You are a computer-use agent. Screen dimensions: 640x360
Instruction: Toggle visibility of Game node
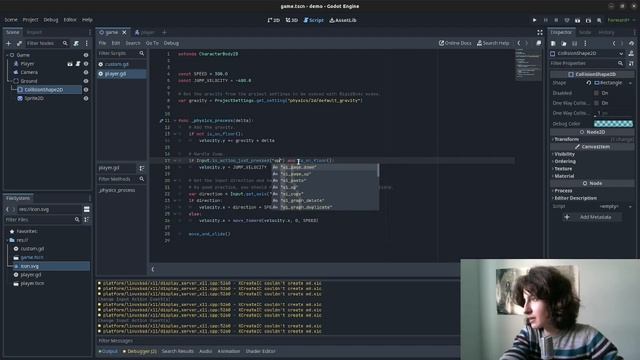tap(86, 55)
